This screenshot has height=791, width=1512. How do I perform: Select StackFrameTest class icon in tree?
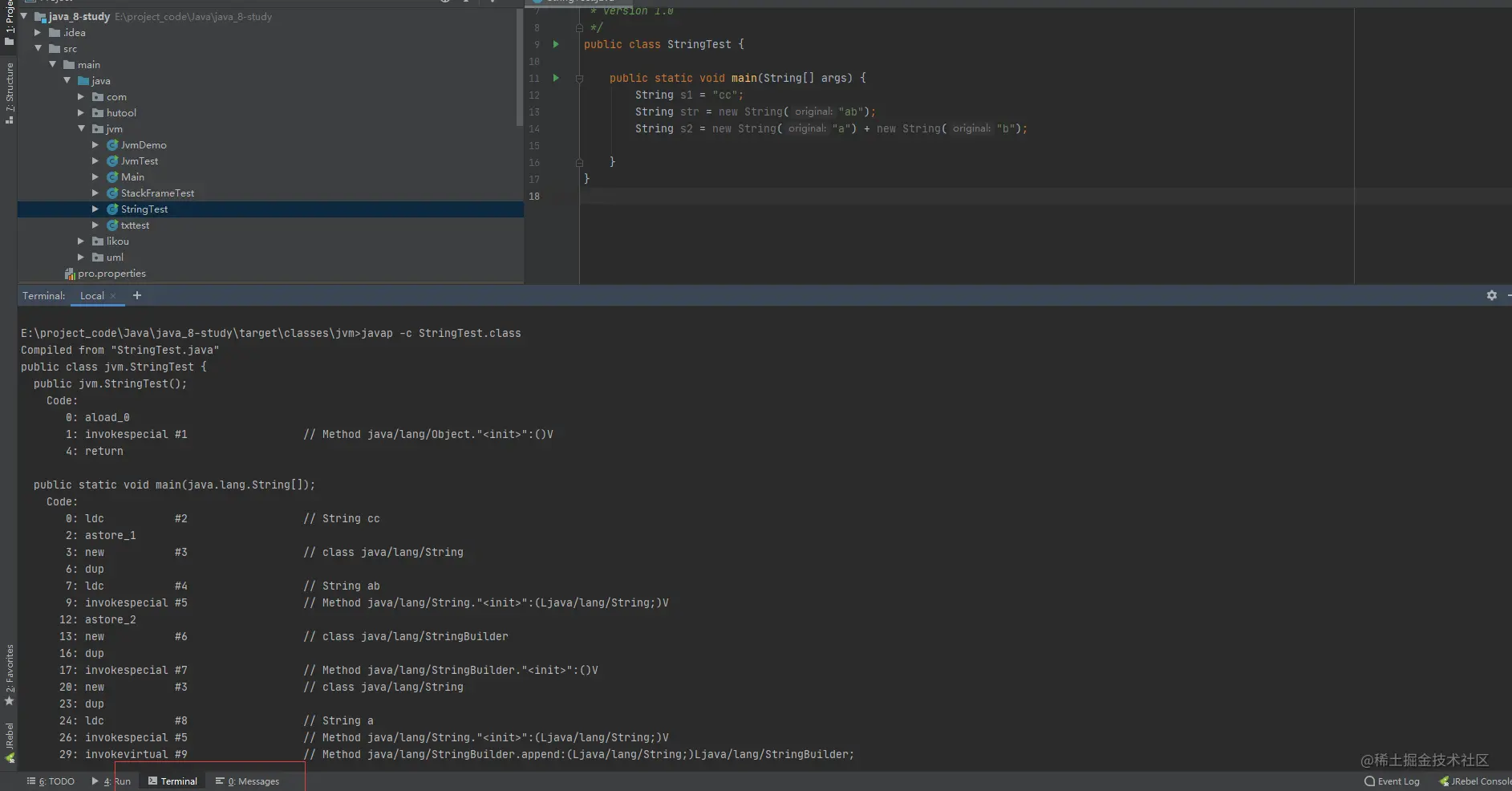pyautogui.click(x=112, y=193)
